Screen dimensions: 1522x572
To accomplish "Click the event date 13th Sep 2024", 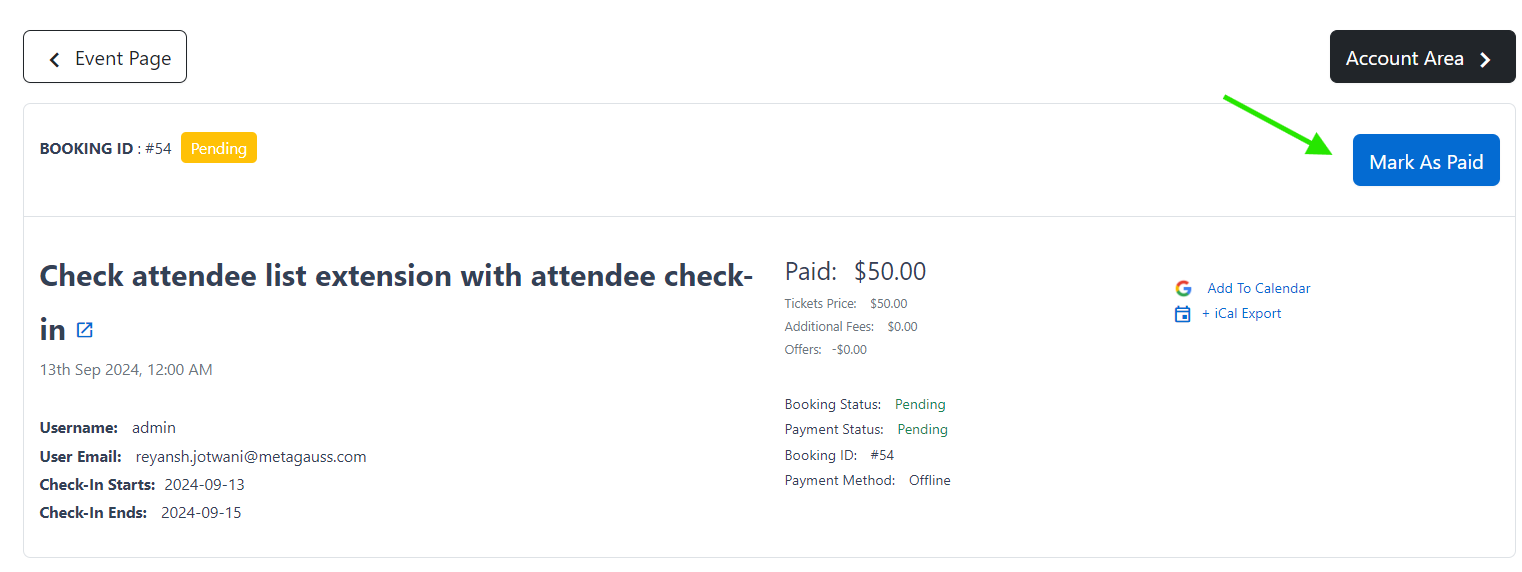I will click(x=126, y=370).
